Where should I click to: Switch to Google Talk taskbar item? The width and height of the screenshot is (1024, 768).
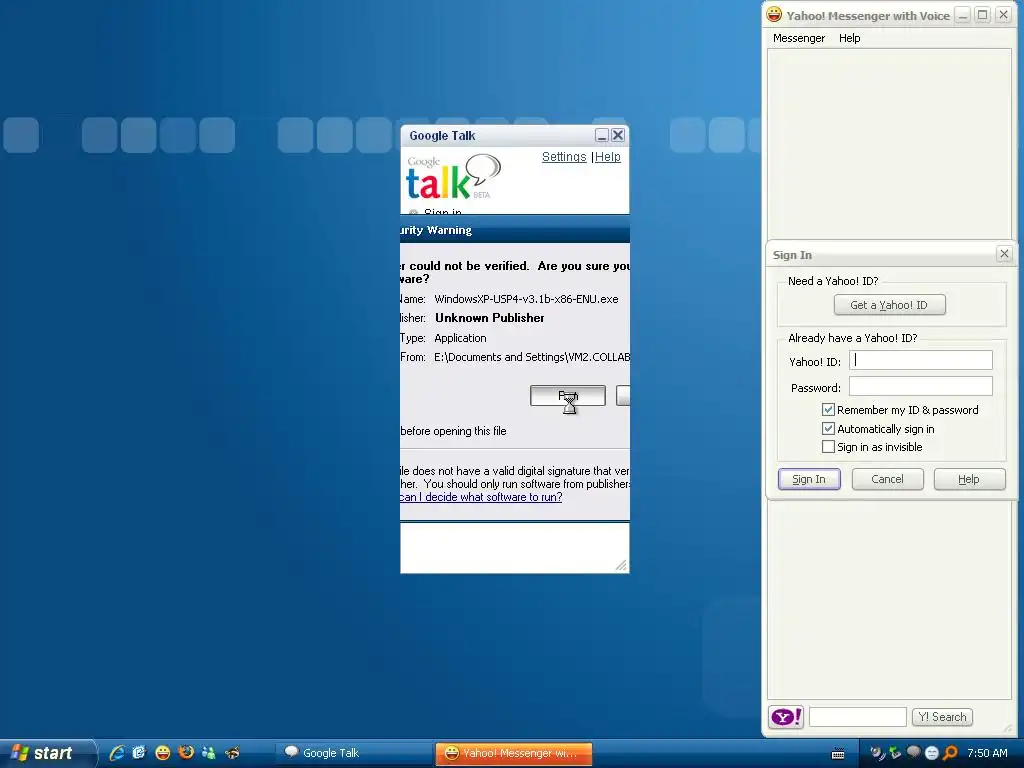coord(353,753)
